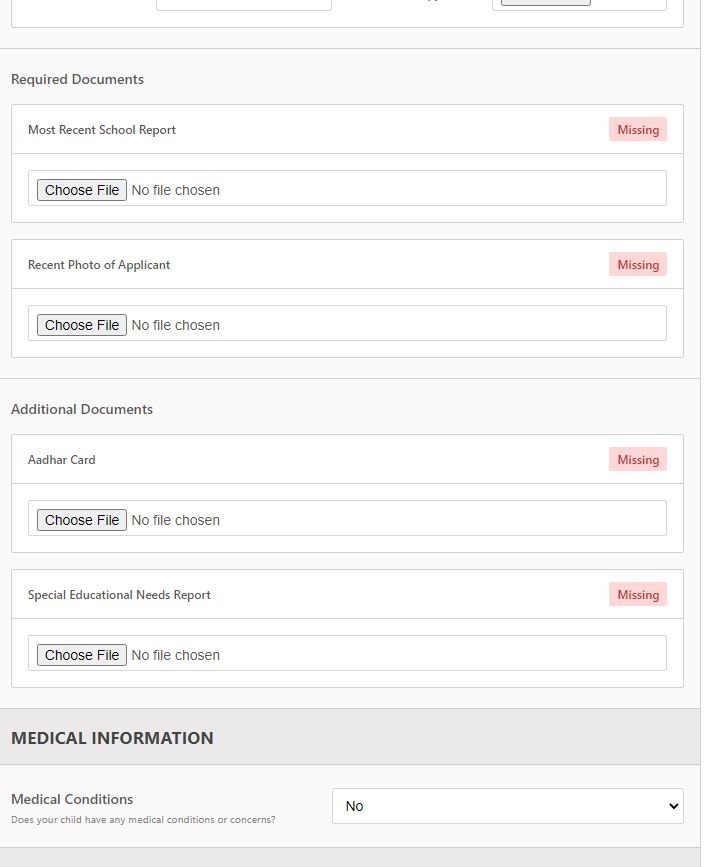Click the Most Recent School Report label
Screen dimensions: 711x867
[102, 129]
